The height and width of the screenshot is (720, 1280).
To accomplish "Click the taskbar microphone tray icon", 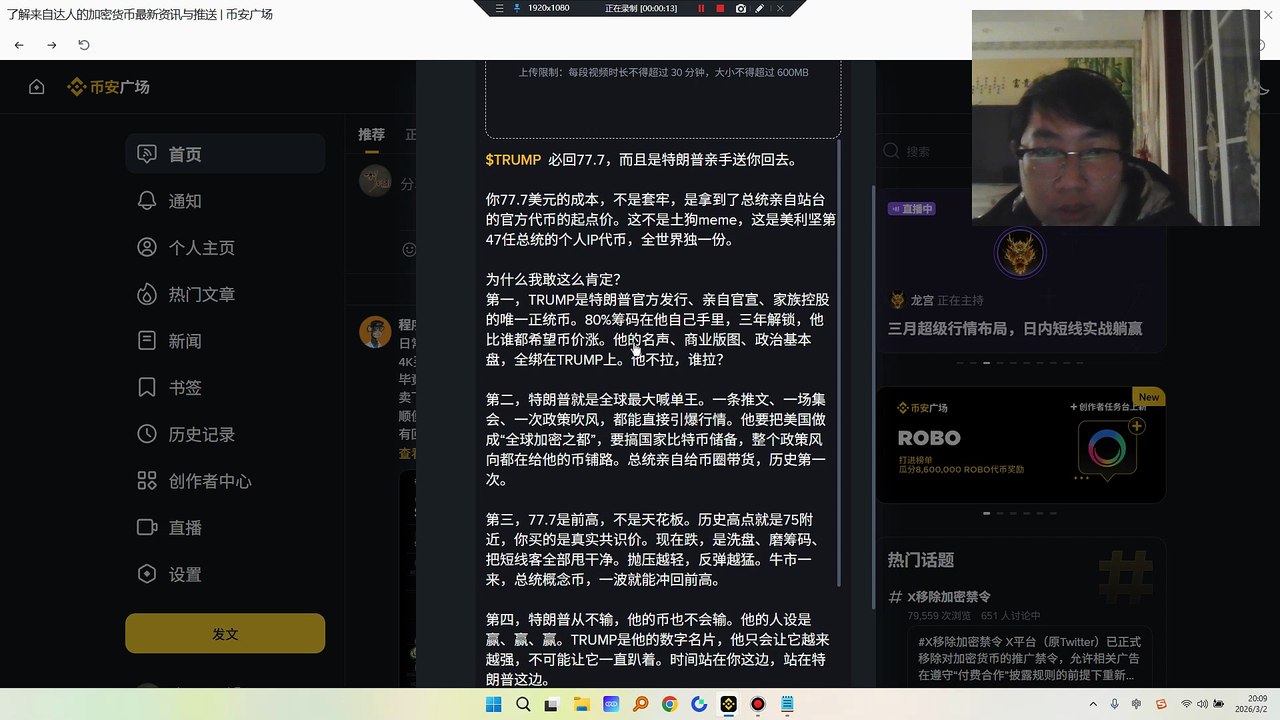I will 1115,705.
